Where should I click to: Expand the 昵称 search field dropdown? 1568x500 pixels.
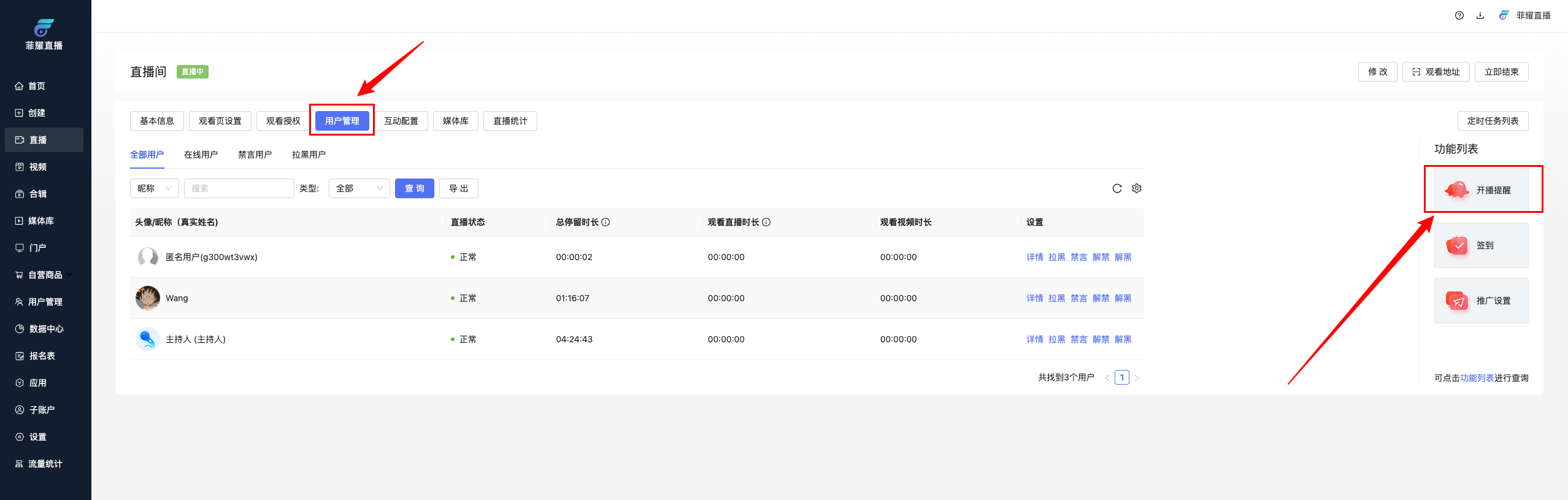[154, 188]
